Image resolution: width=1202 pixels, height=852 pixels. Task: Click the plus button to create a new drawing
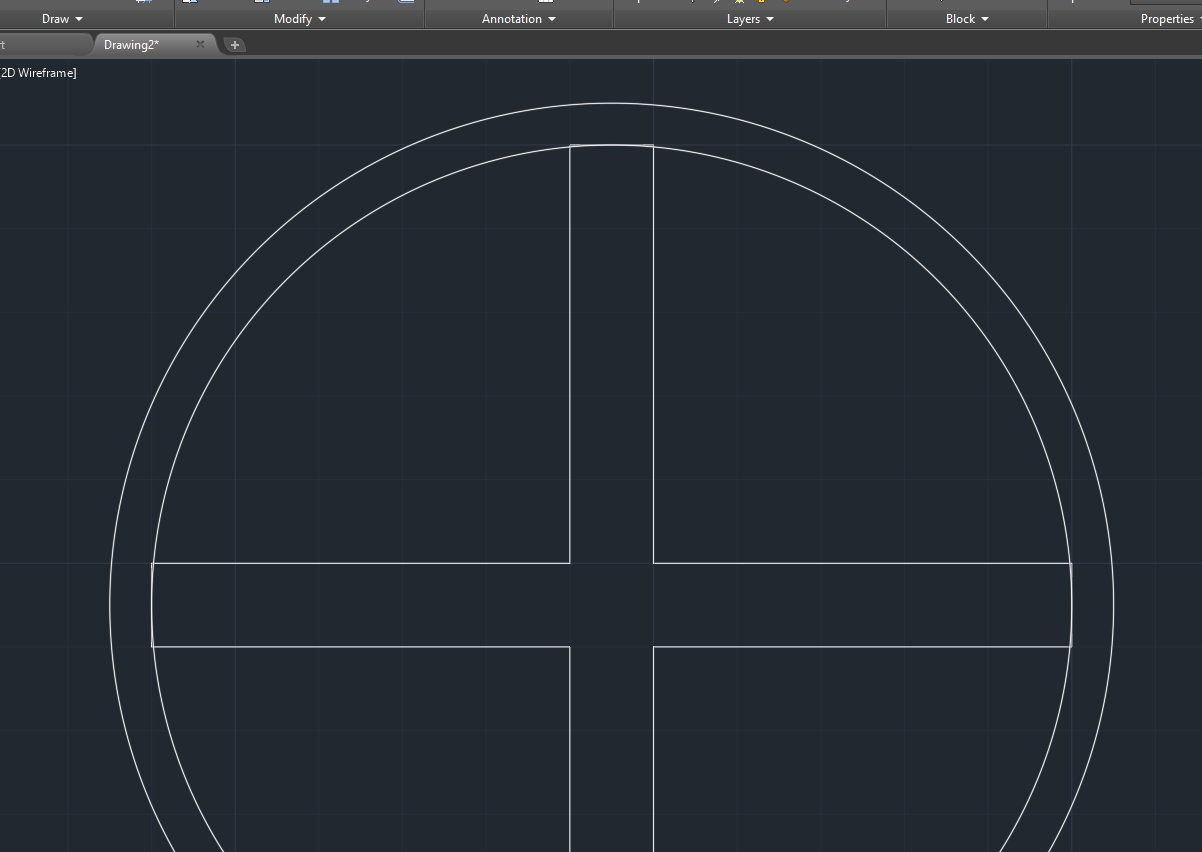click(x=234, y=44)
